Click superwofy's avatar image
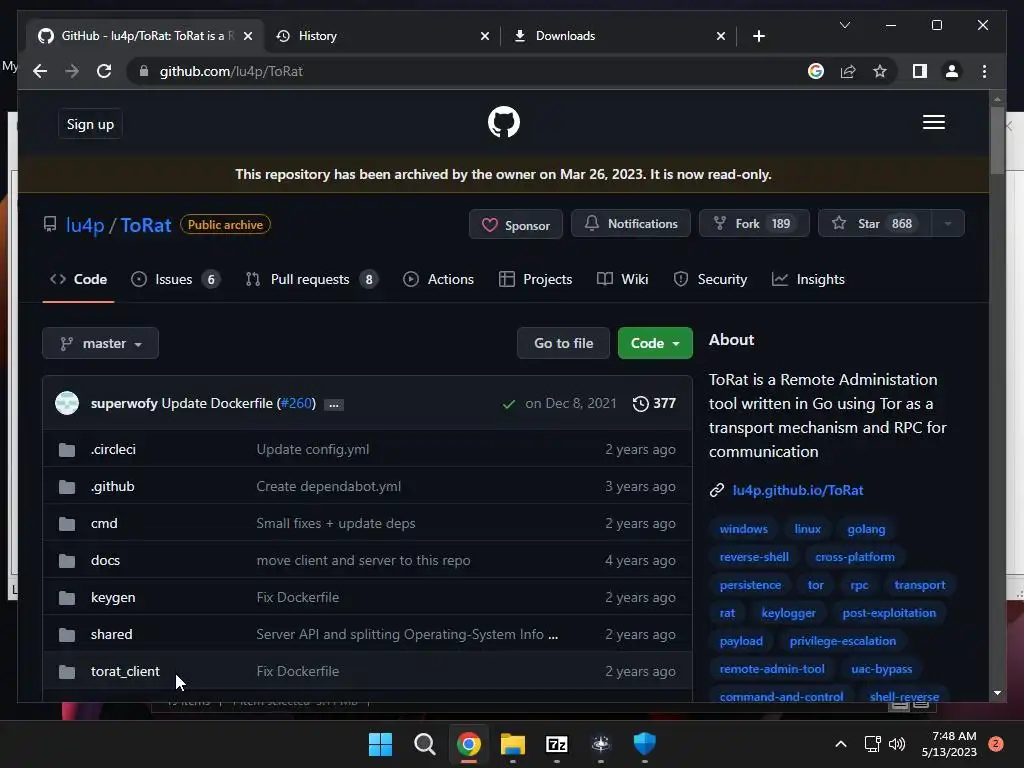The height and width of the screenshot is (768, 1024). 67,403
